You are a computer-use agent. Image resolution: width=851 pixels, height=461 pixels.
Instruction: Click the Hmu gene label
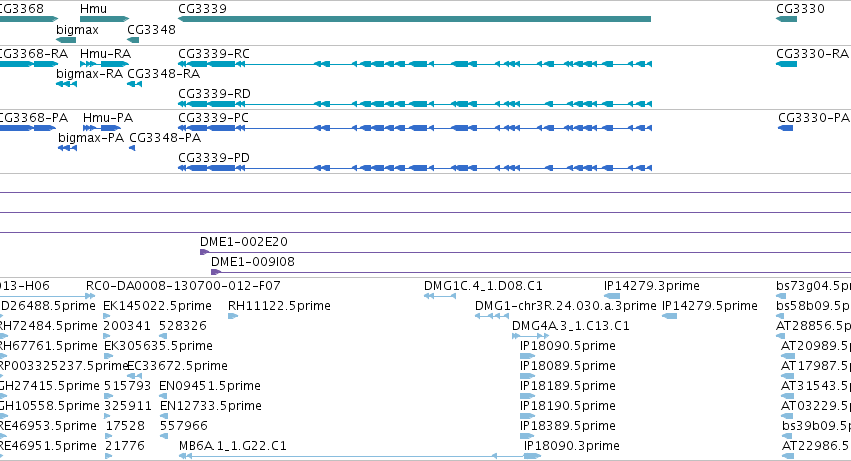click(x=93, y=9)
